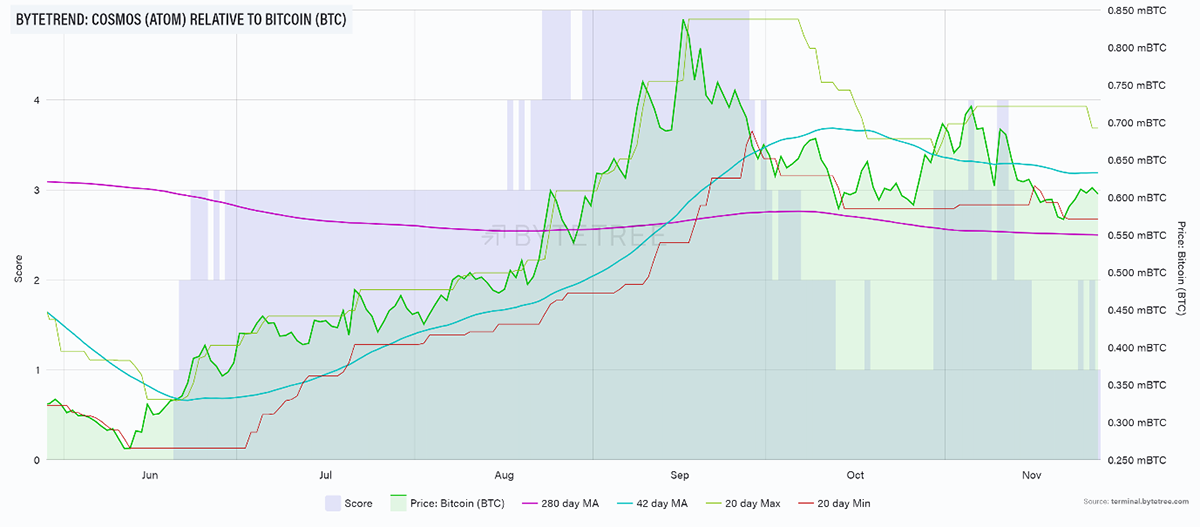Image resolution: width=1200 pixels, height=527 pixels.
Task: Click the Aug label on the x-axis
Action: point(504,476)
